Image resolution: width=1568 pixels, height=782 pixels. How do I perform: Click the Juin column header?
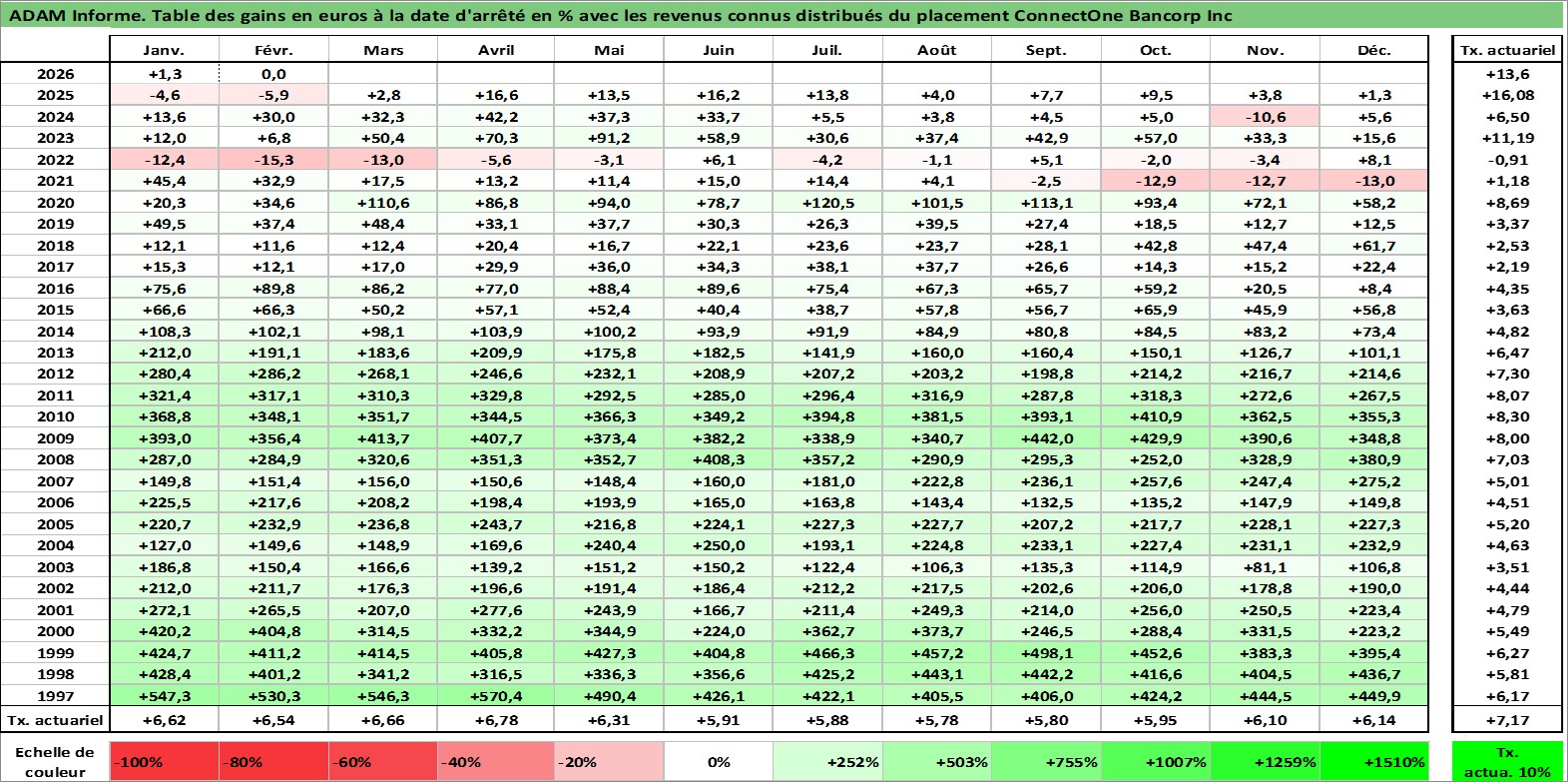pos(719,50)
